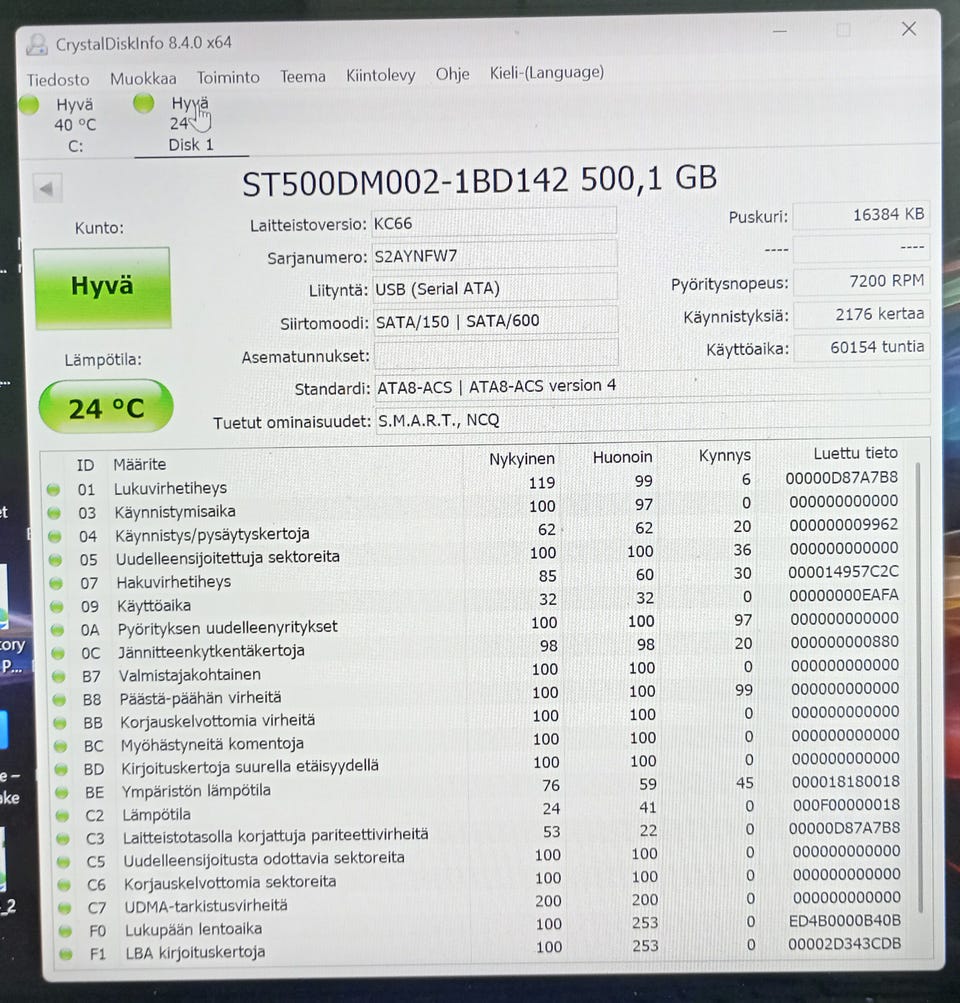This screenshot has width=960, height=1003.
Task: Click the status dot for row 07 Hakuvirhetiheys
Action: 56,583
